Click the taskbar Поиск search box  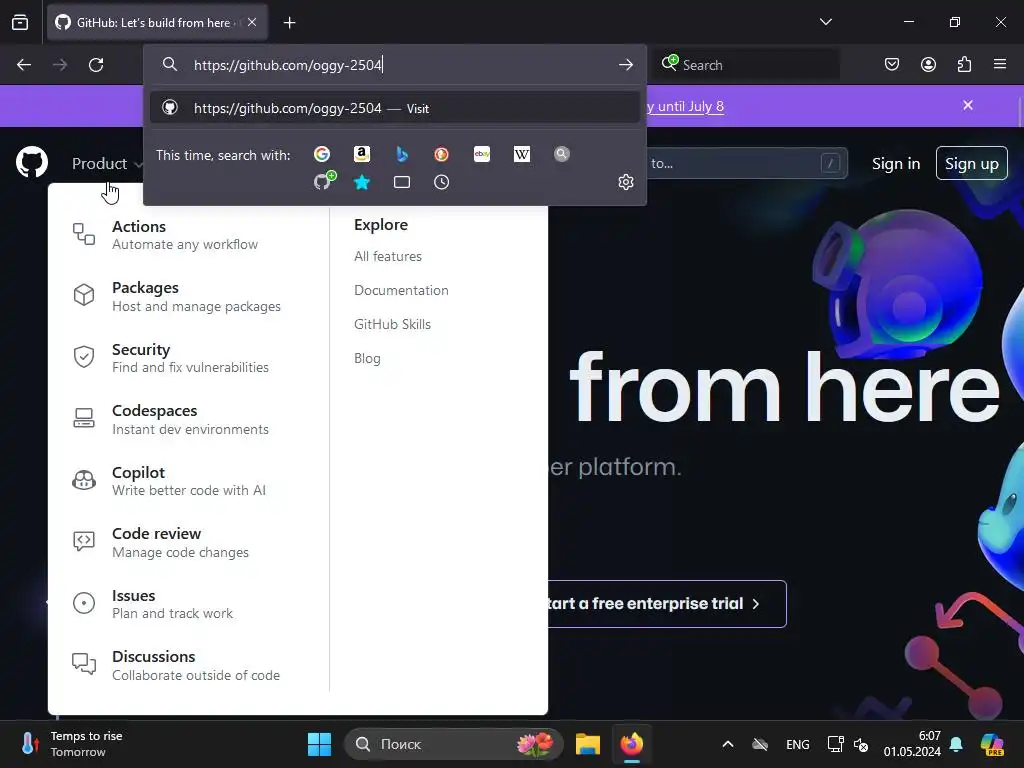(x=453, y=744)
